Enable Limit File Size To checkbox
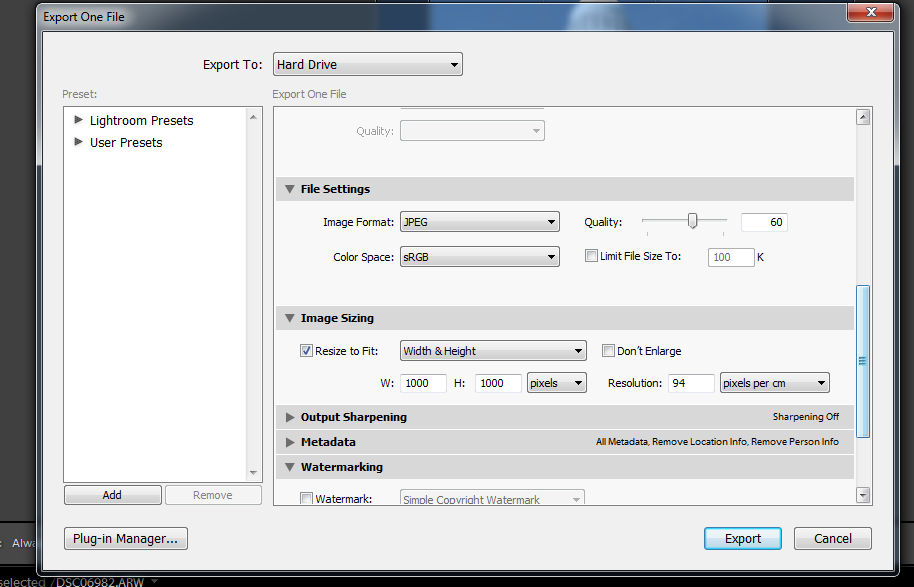Image resolution: width=914 pixels, height=587 pixels. (591, 256)
